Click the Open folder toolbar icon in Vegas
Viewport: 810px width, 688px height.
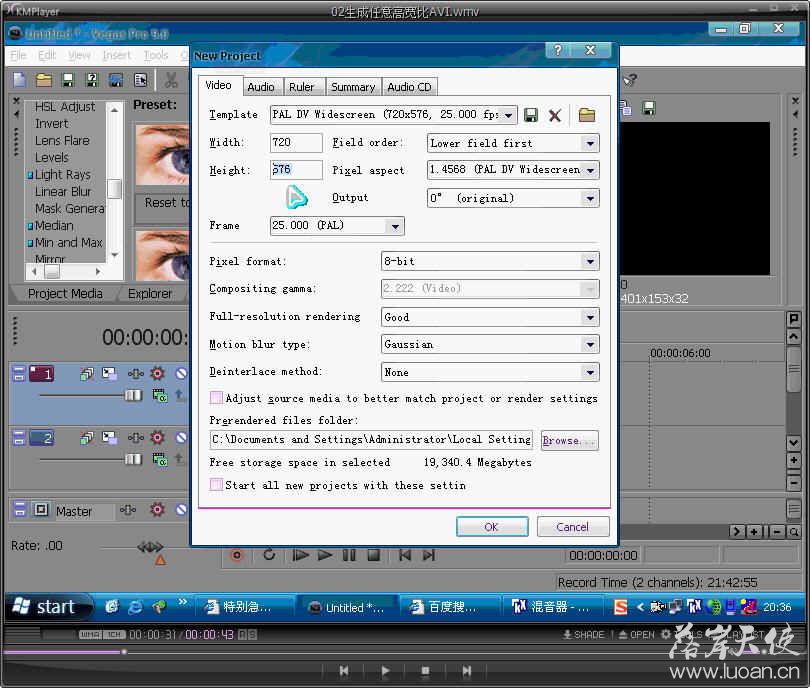[43, 80]
